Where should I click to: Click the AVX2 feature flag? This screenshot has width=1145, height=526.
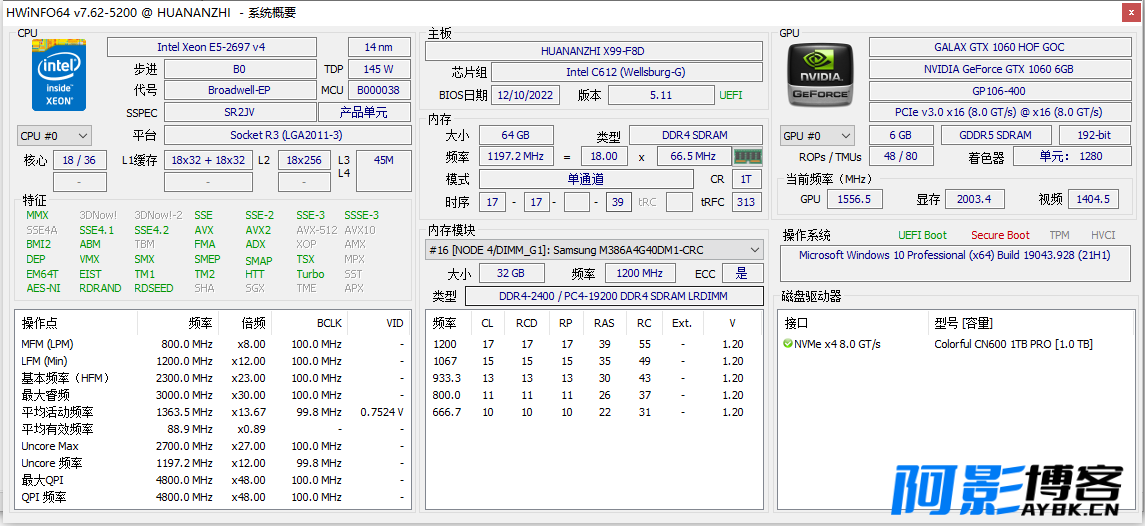click(259, 230)
